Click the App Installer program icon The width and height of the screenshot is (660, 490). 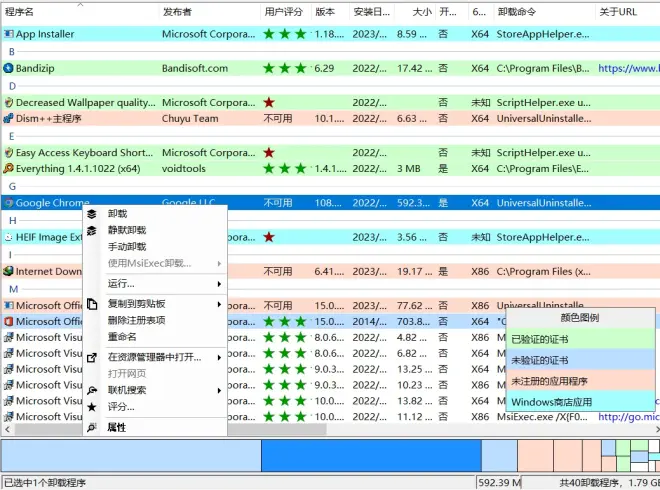tap(8, 34)
